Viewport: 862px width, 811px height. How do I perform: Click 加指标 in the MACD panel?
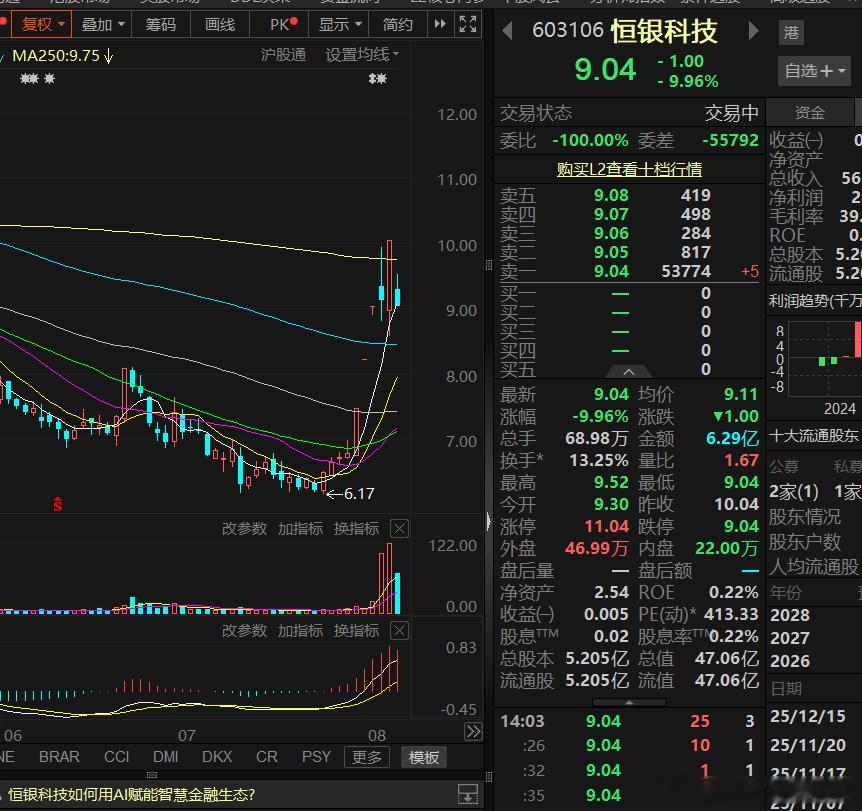(x=300, y=630)
